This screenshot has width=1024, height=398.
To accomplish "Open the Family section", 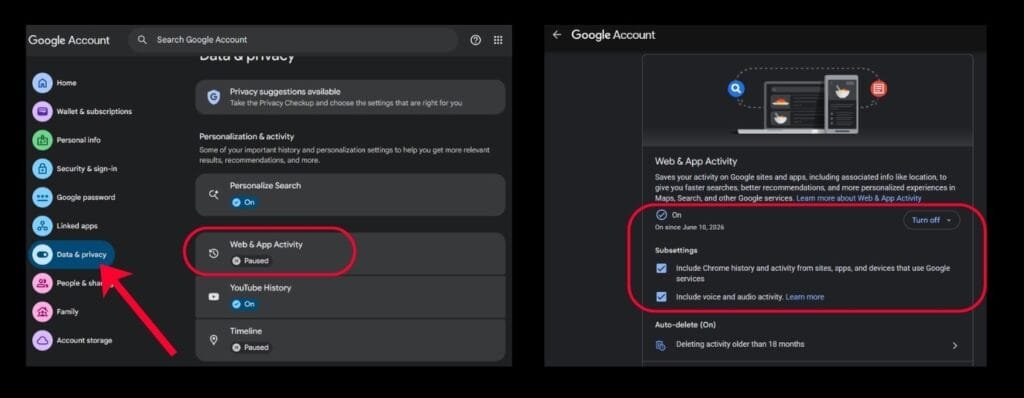I will pyautogui.click(x=67, y=312).
